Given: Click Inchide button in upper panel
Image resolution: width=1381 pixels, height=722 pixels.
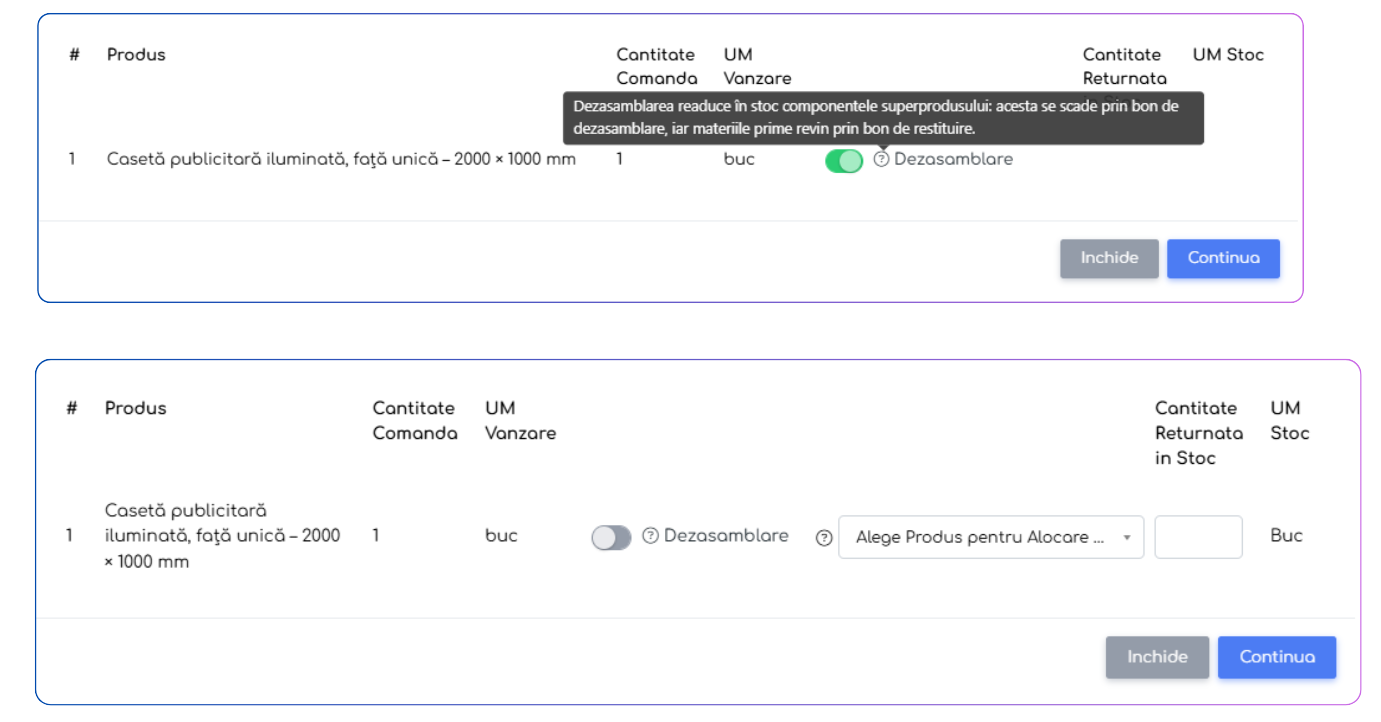Looking at the screenshot, I should (1109, 258).
